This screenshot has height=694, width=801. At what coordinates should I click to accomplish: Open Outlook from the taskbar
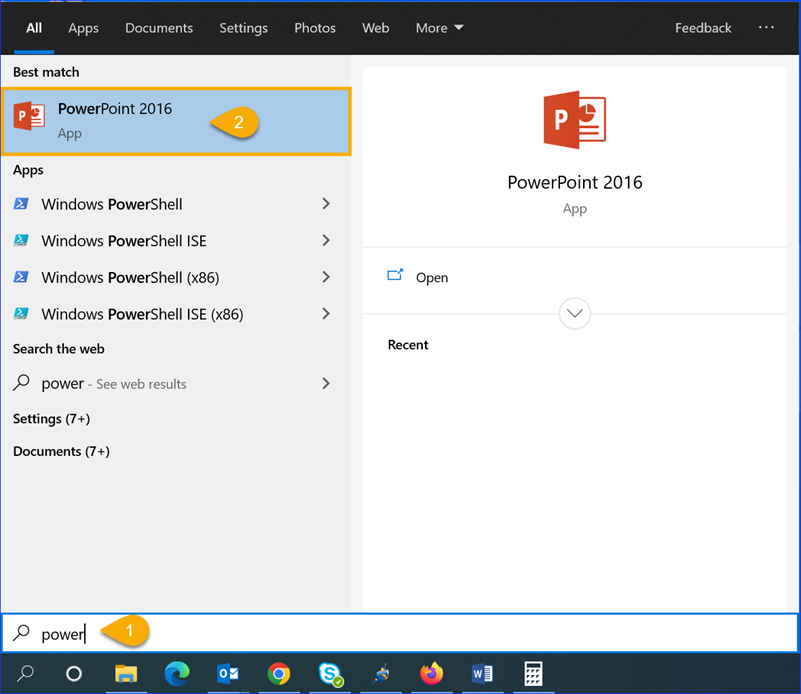228,674
